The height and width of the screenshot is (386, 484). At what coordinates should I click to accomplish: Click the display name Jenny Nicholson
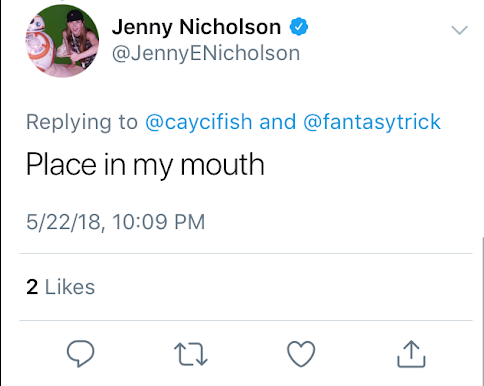(x=196, y=27)
